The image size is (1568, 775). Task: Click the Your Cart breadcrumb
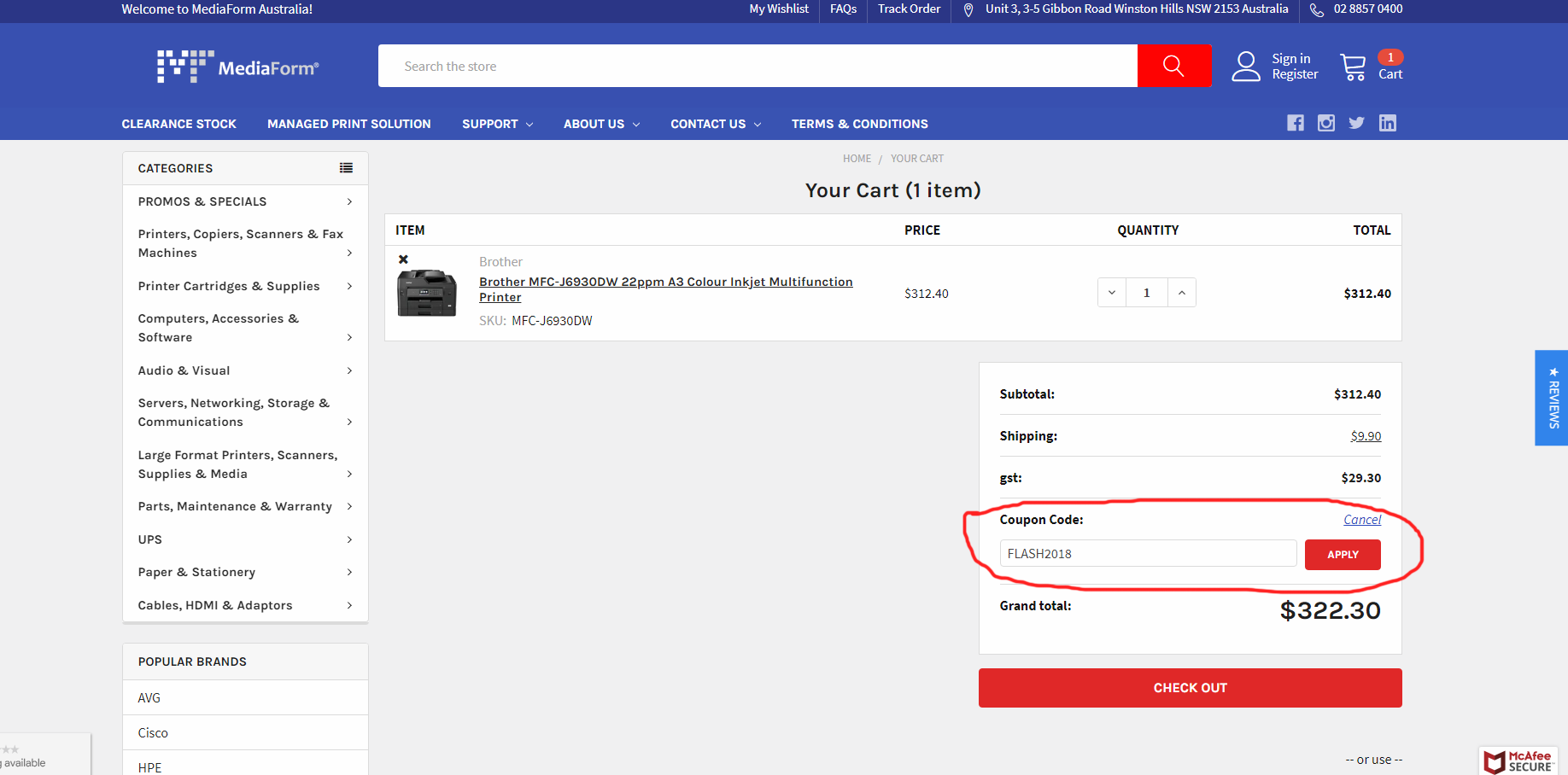917,159
